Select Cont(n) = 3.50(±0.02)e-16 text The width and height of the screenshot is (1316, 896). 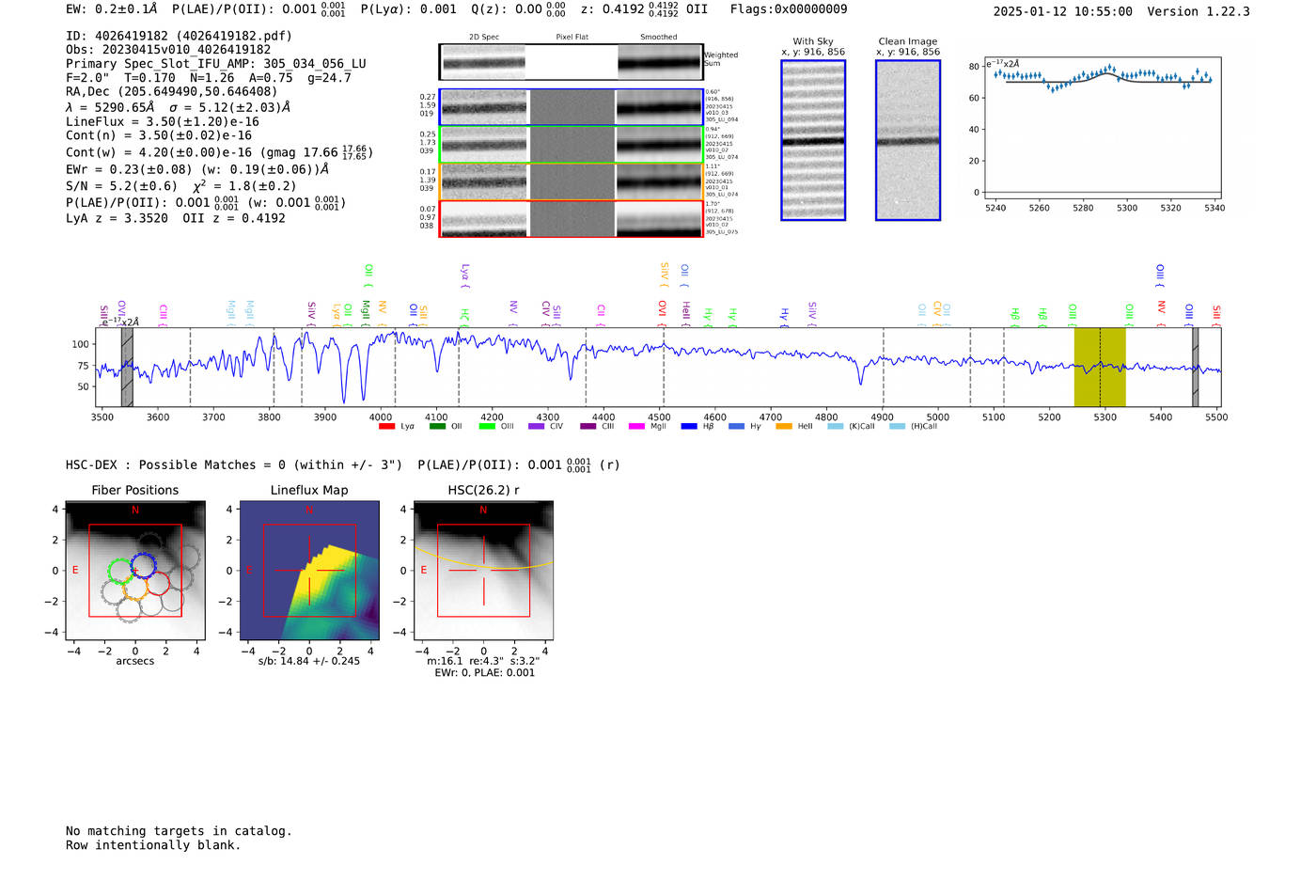coord(159,135)
